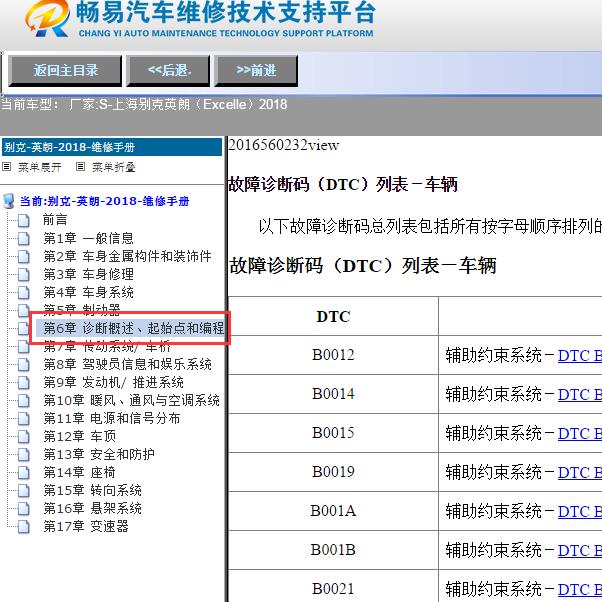Click the page icon beside 第10章
Screen dimensions: 602x602
(24, 400)
